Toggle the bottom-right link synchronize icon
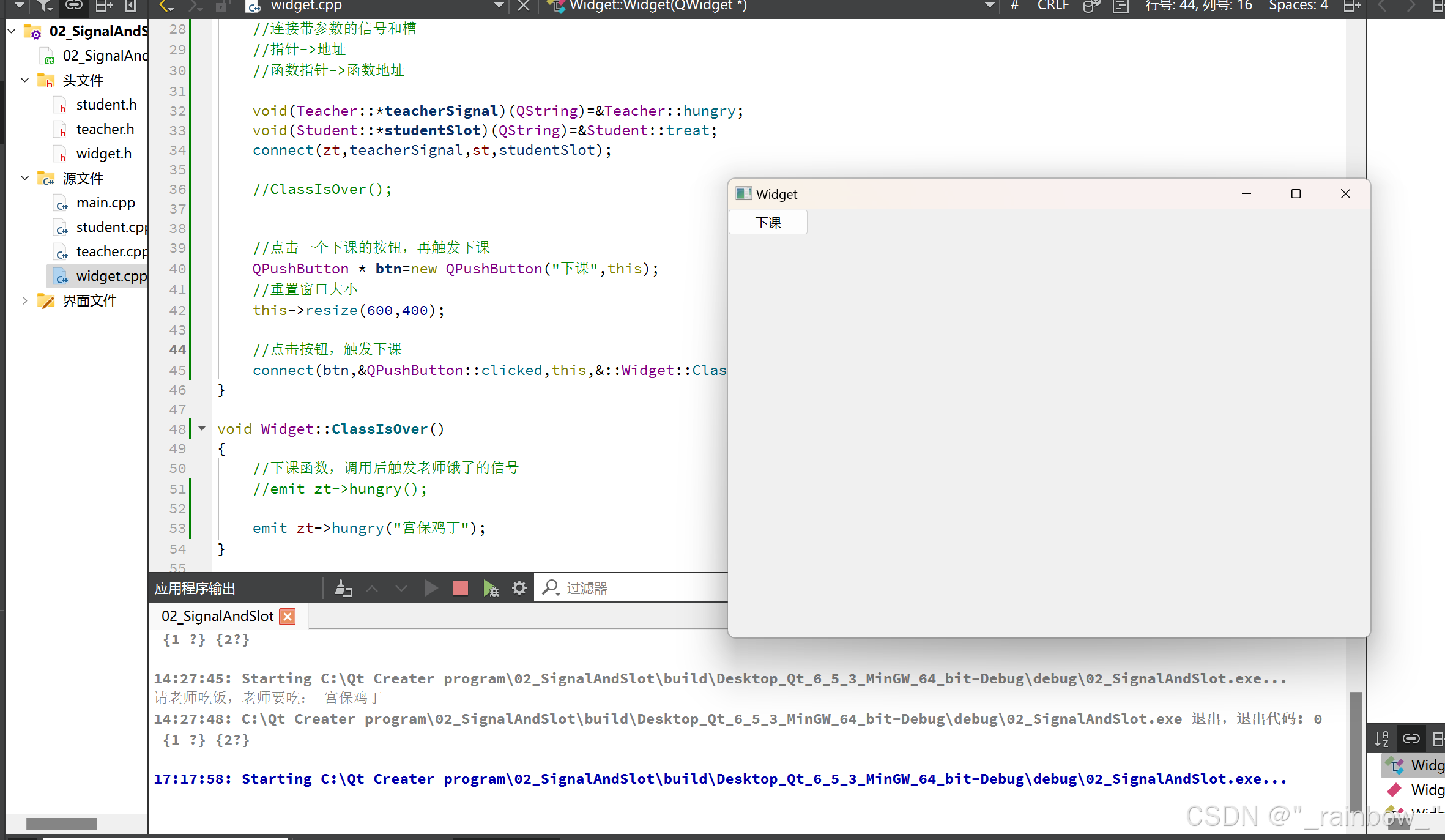Image resolution: width=1445 pixels, height=840 pixels. coord(1411,738)
